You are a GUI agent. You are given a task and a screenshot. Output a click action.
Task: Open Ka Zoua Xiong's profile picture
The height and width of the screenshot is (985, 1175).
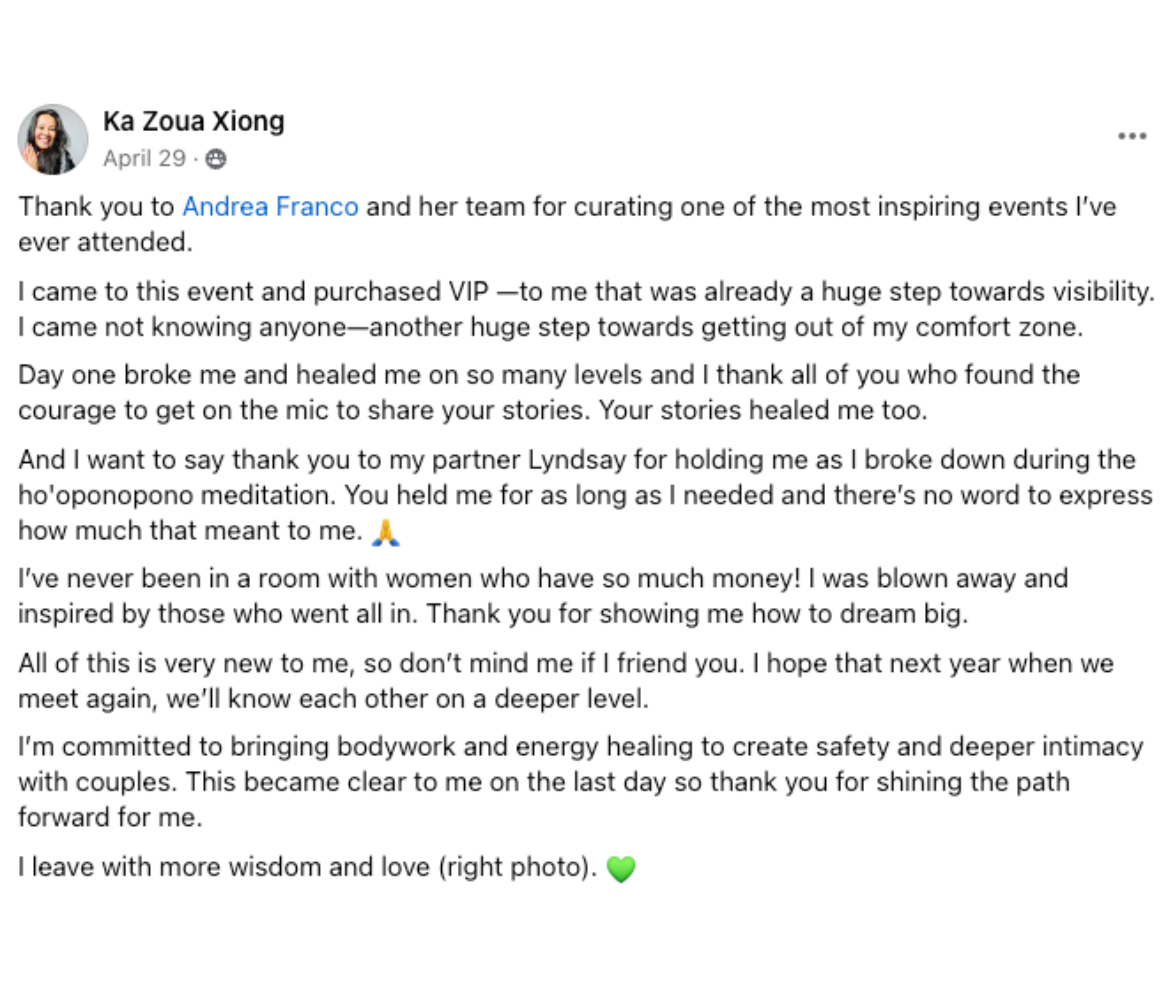tap(53, 139)
